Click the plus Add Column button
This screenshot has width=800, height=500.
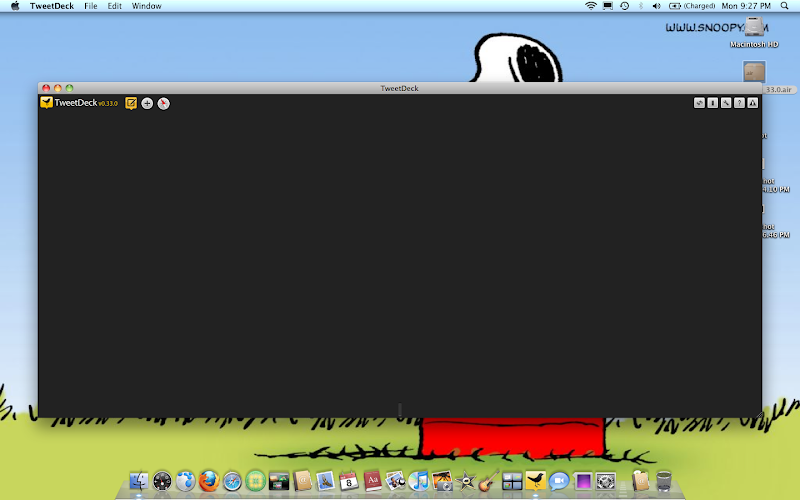coord(147,104)
